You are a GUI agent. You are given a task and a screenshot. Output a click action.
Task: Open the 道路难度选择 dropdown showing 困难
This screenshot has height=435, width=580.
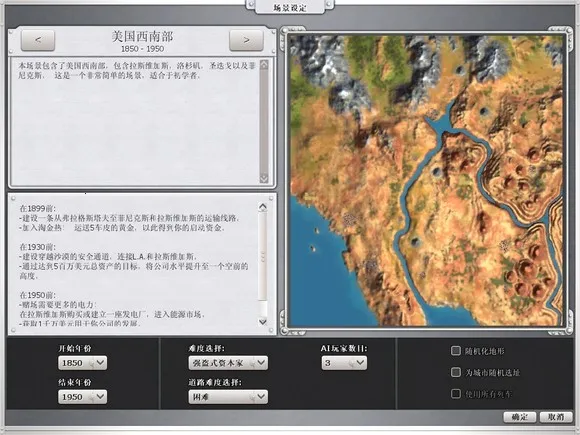228,397
